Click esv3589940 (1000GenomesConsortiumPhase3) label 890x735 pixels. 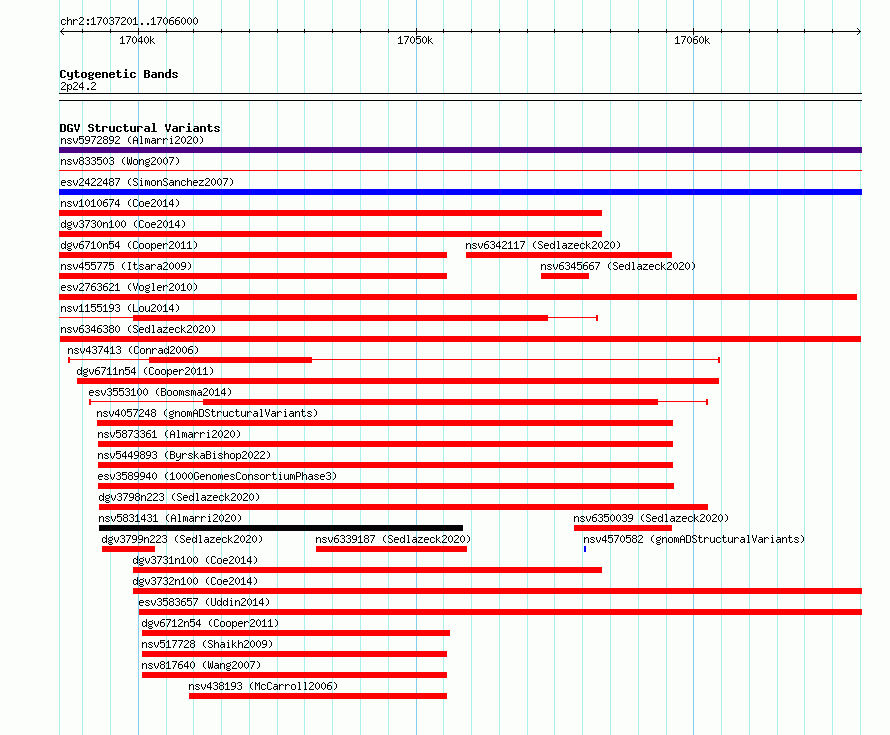point(217,476)
